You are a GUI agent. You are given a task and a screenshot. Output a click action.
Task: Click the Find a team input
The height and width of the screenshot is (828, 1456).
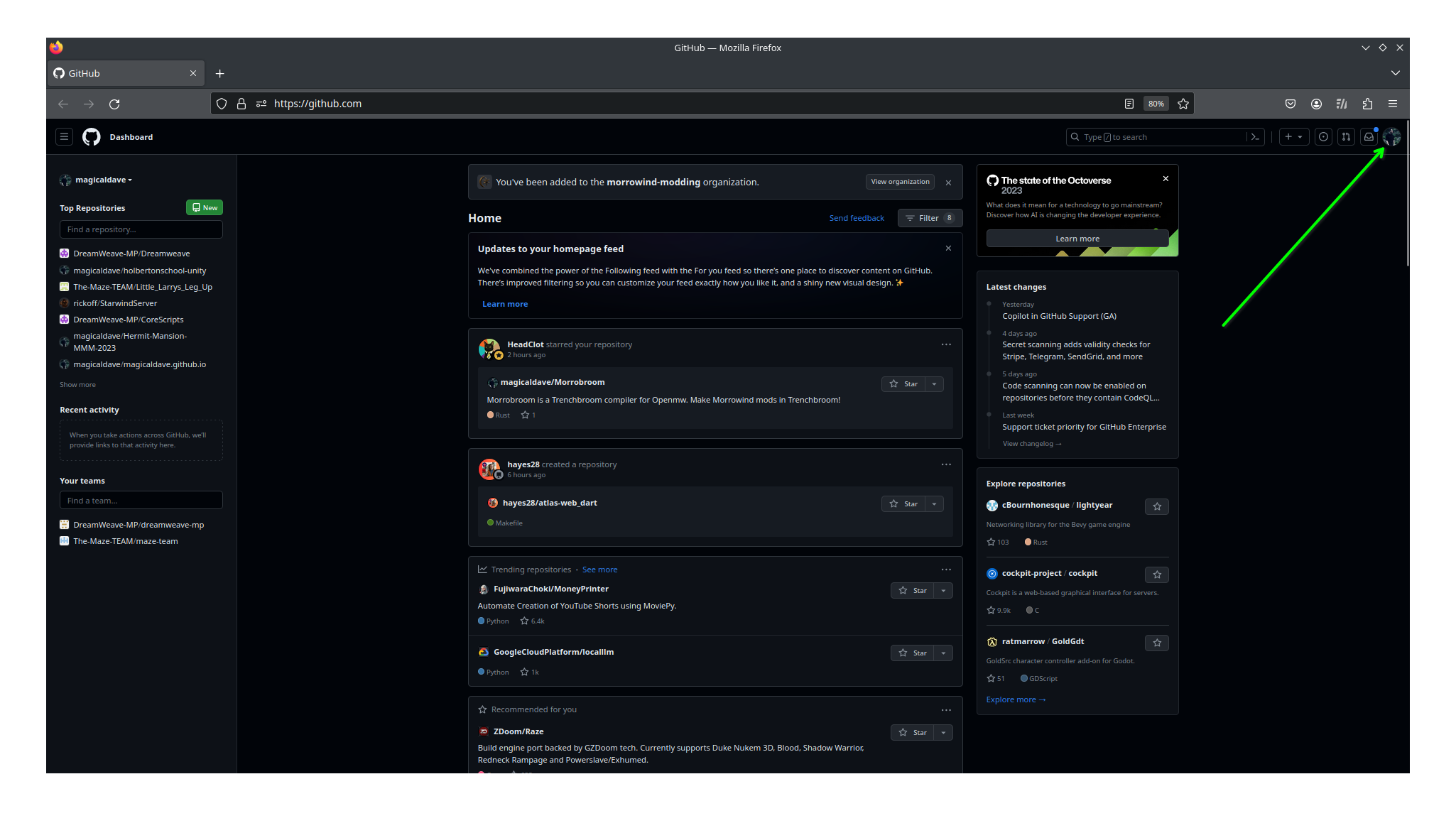pos(141,501)
